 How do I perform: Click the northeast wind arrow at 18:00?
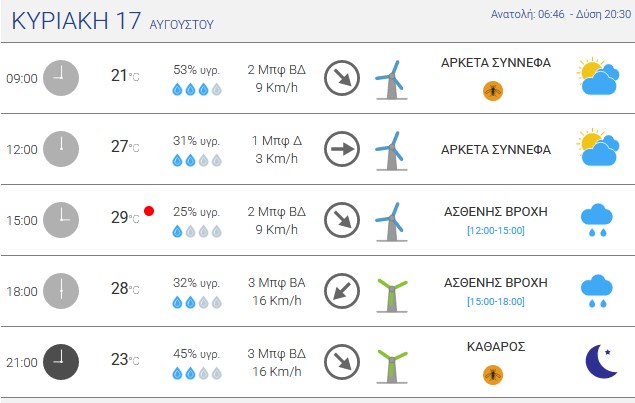[x=342, y=291]
